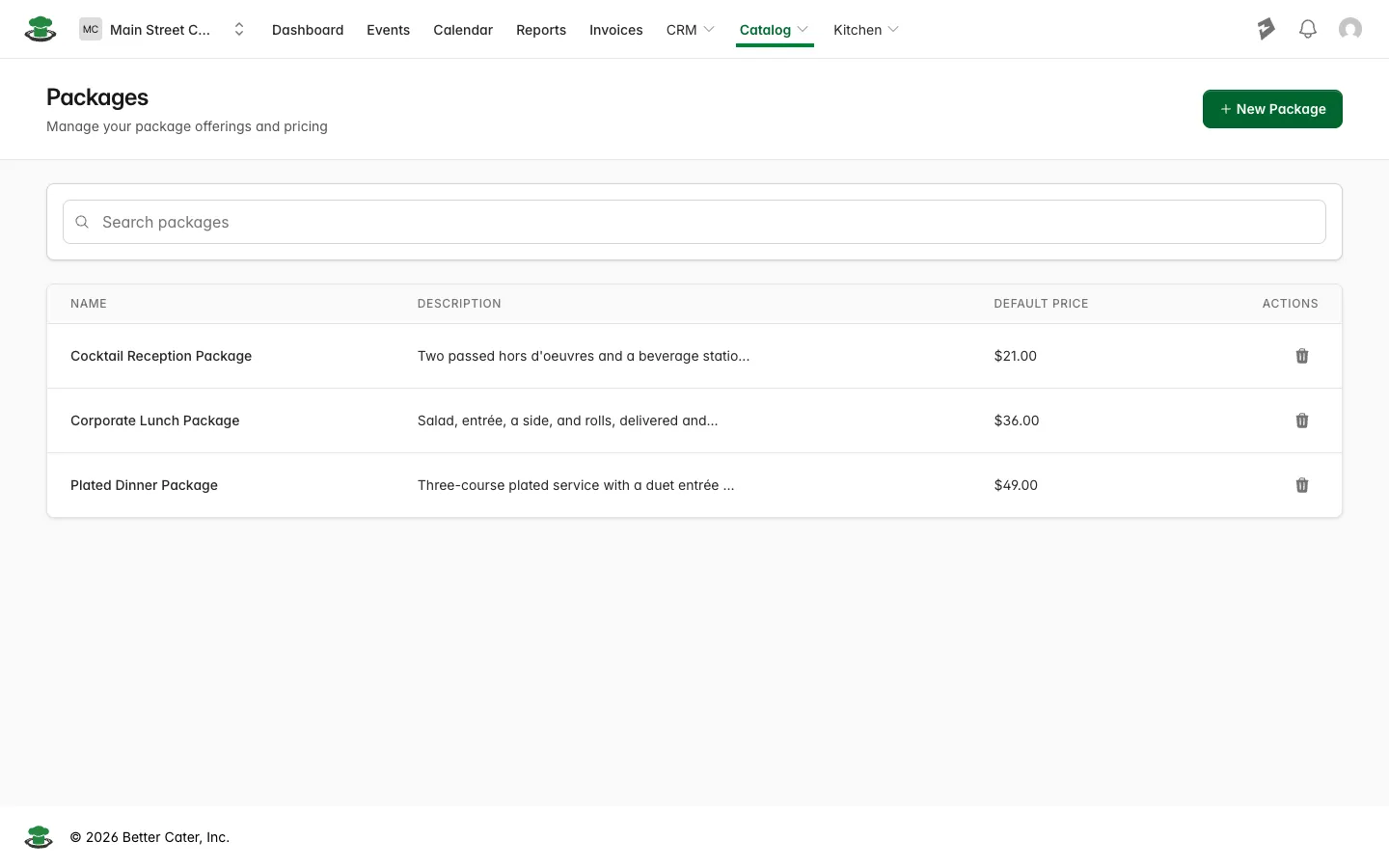Switch to the Calendar page

463,30
